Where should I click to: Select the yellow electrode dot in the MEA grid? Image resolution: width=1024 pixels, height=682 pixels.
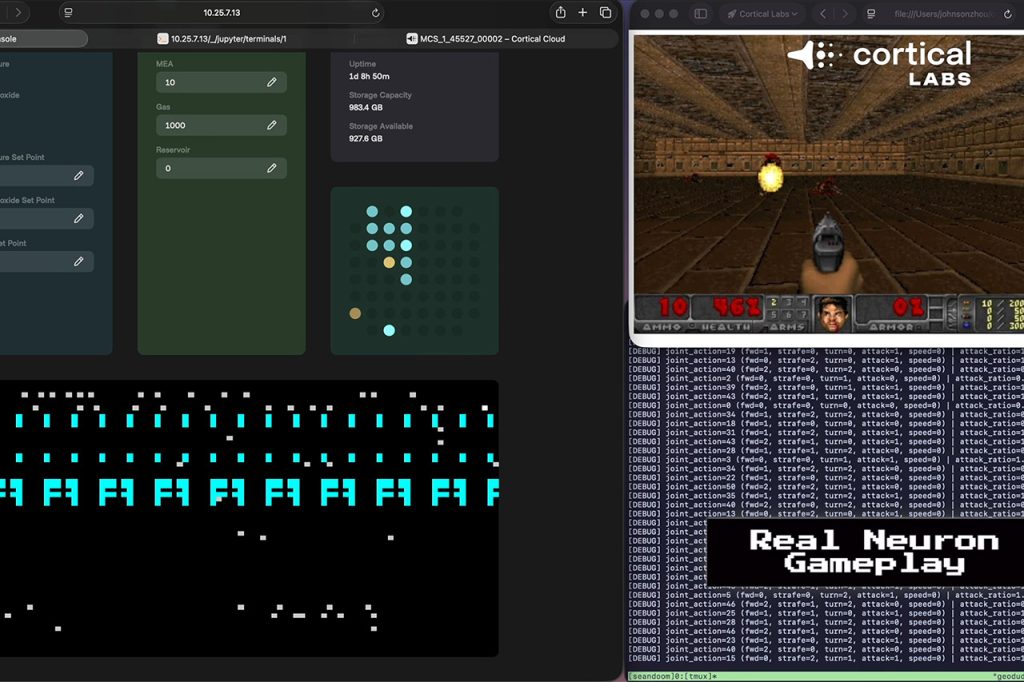[389, 263]
